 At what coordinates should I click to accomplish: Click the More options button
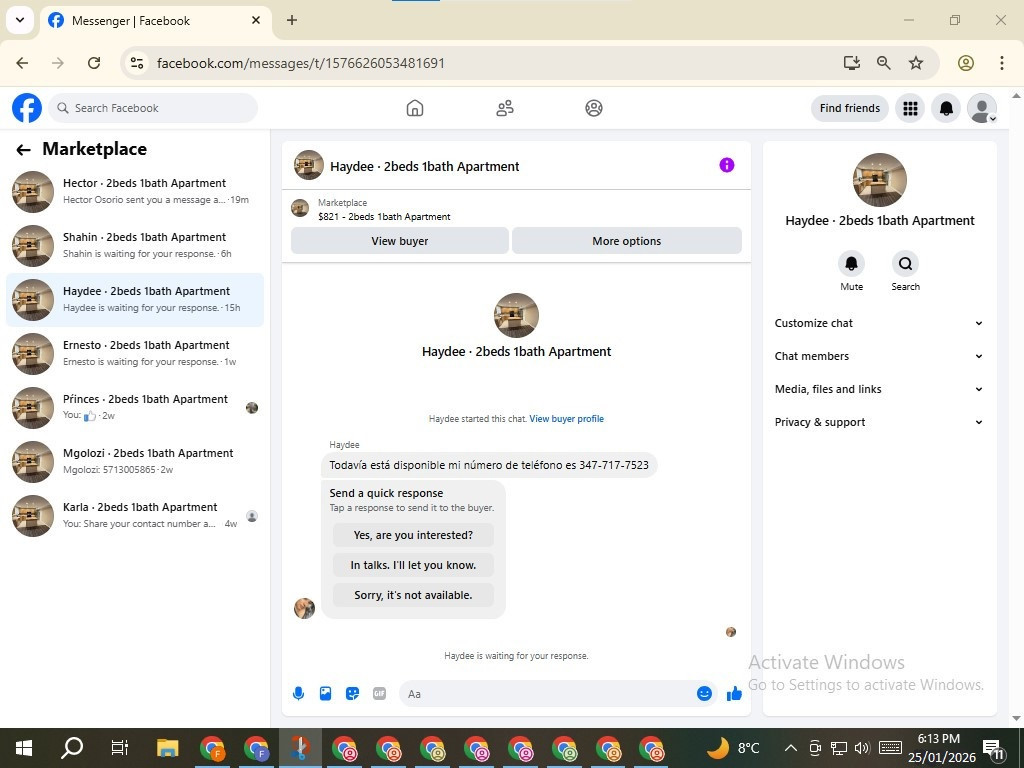(627, 241)
